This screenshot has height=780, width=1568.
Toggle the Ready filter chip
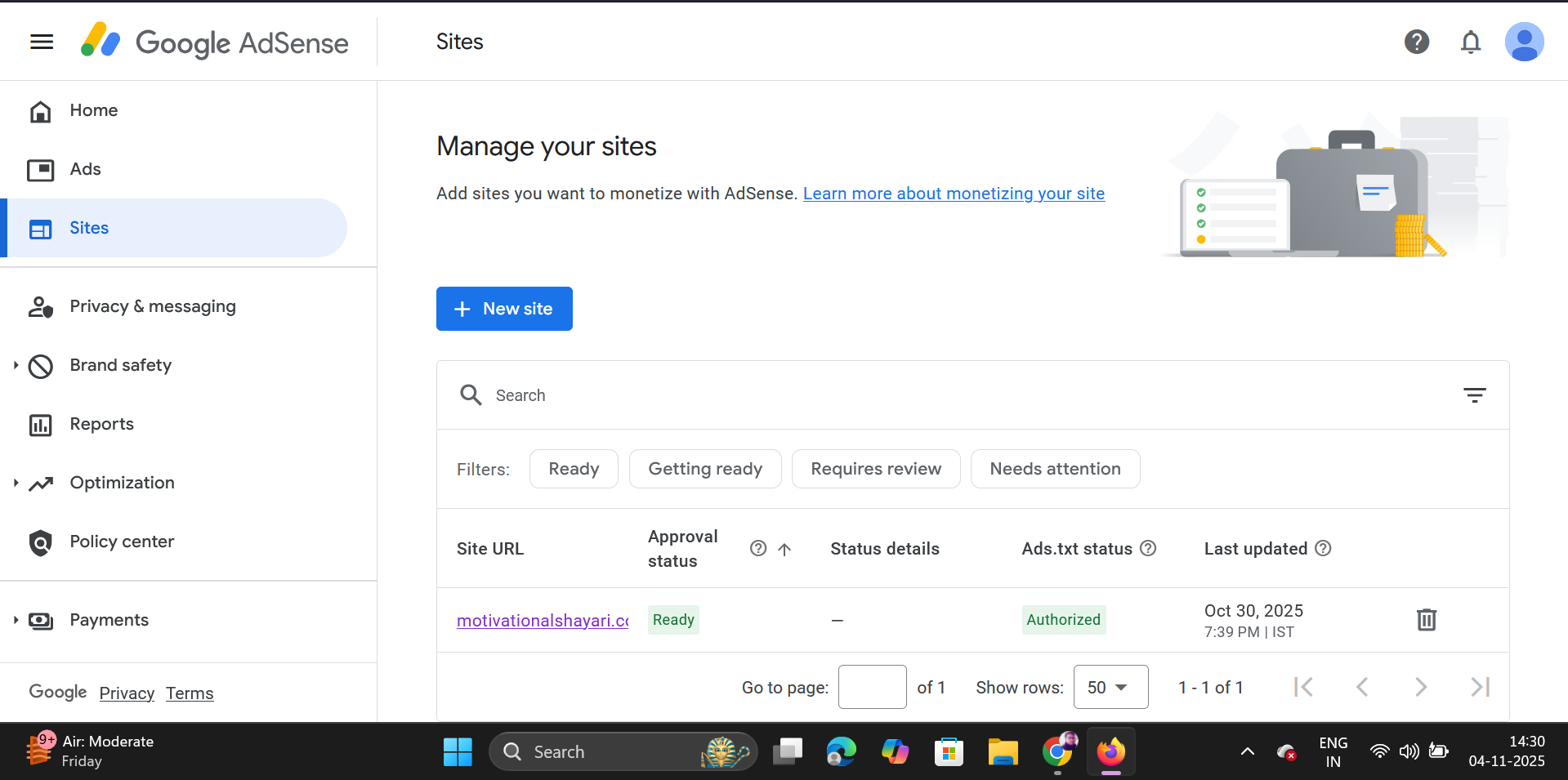click(x=574, y=469)
